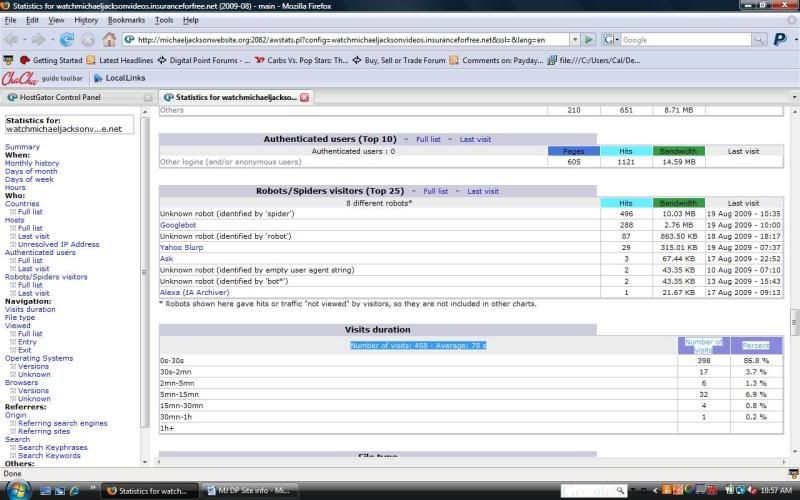Click the taskbar desktop search box
This screenshot has height=500, width=800.
coord(593,491)
